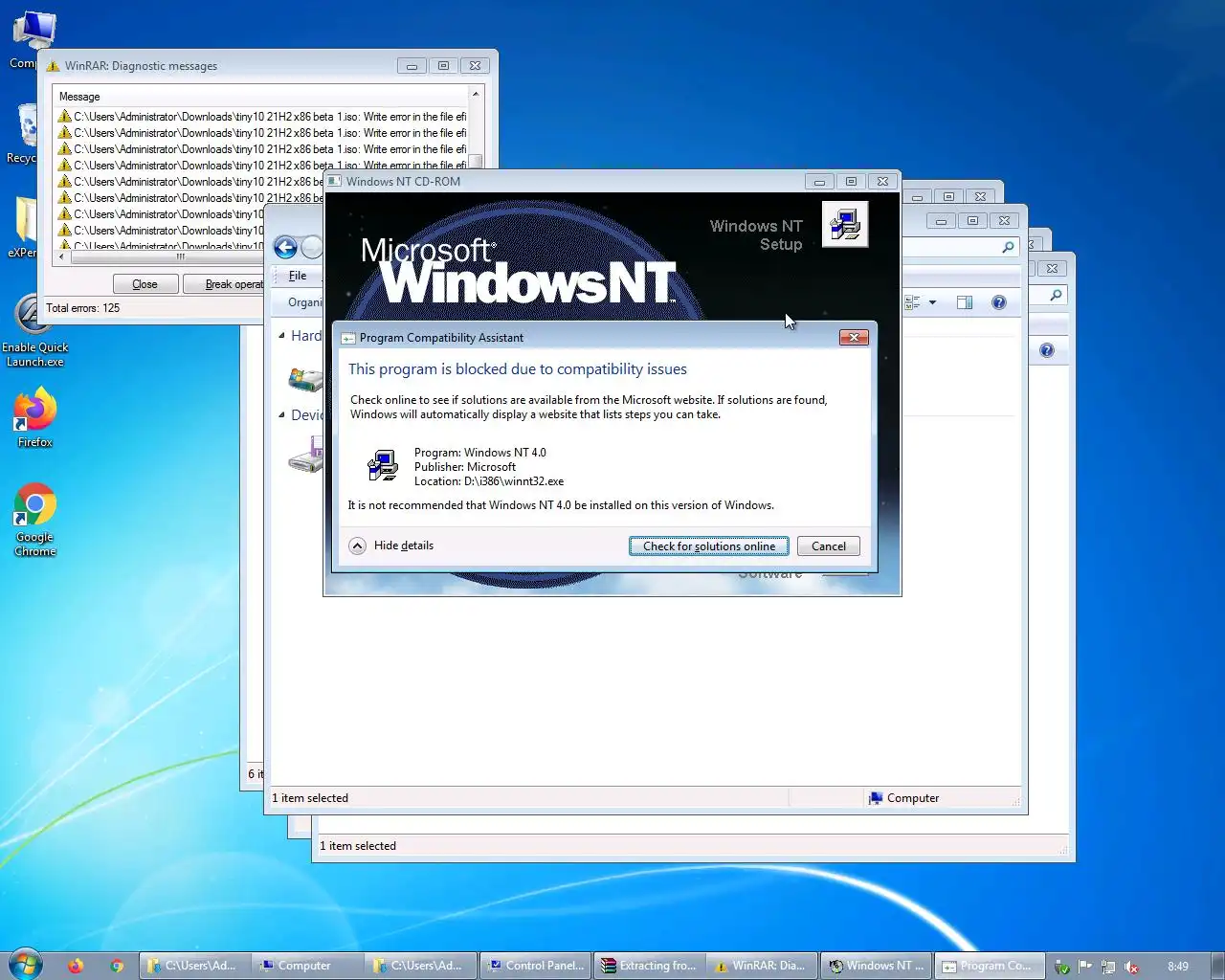Click the heading text about compatibility issues
The image size is (1225, 980).
click(x=518, y=369)
